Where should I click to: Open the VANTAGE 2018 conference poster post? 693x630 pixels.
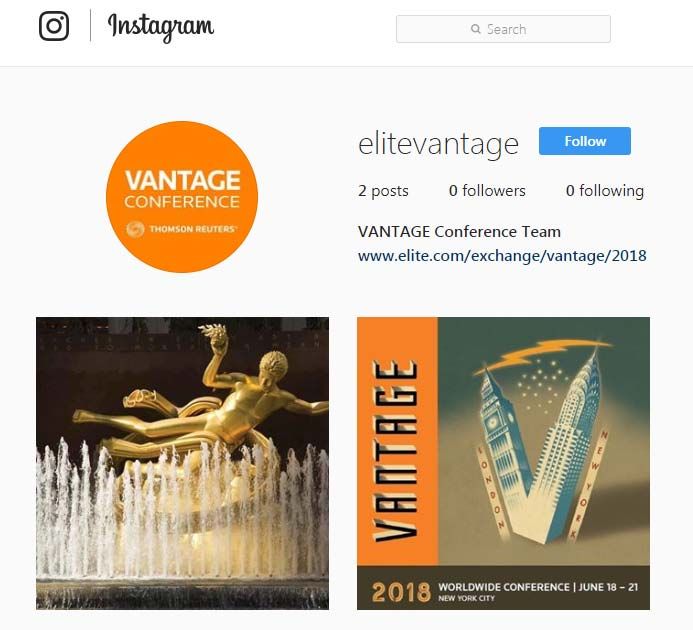503,463
